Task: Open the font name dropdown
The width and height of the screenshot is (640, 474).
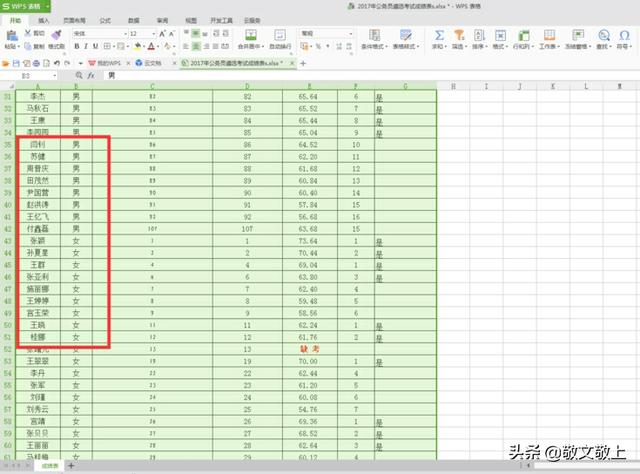Action: (x=126, y=33)
